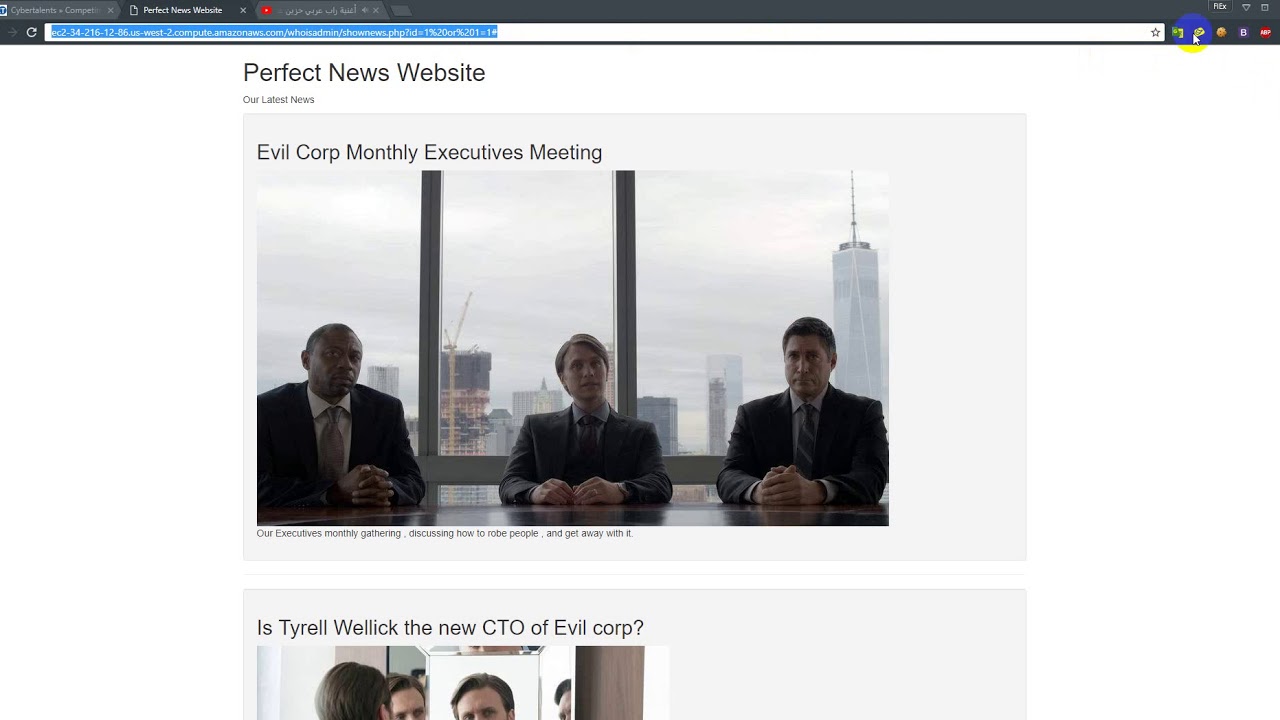
Task: Close the Cybertalents tab
Action: [x=110, y=10]
